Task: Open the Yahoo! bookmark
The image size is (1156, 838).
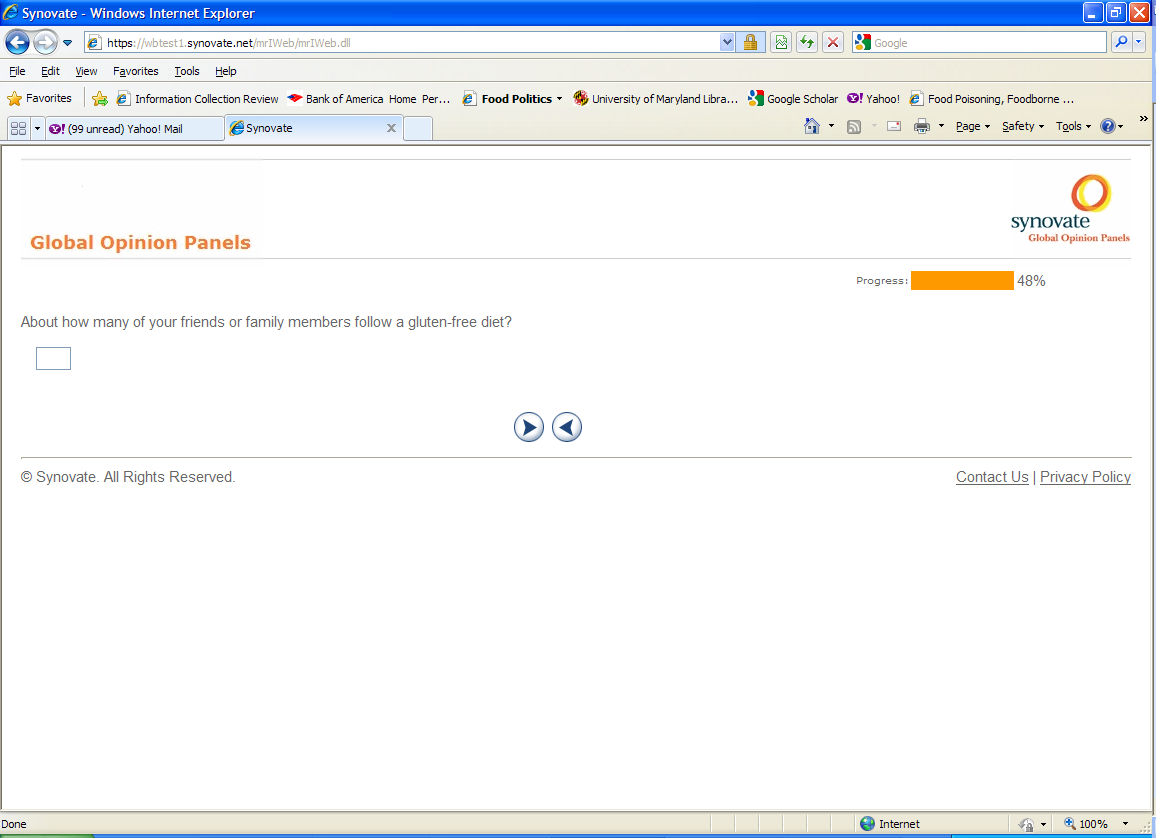Action: point(874,99)
